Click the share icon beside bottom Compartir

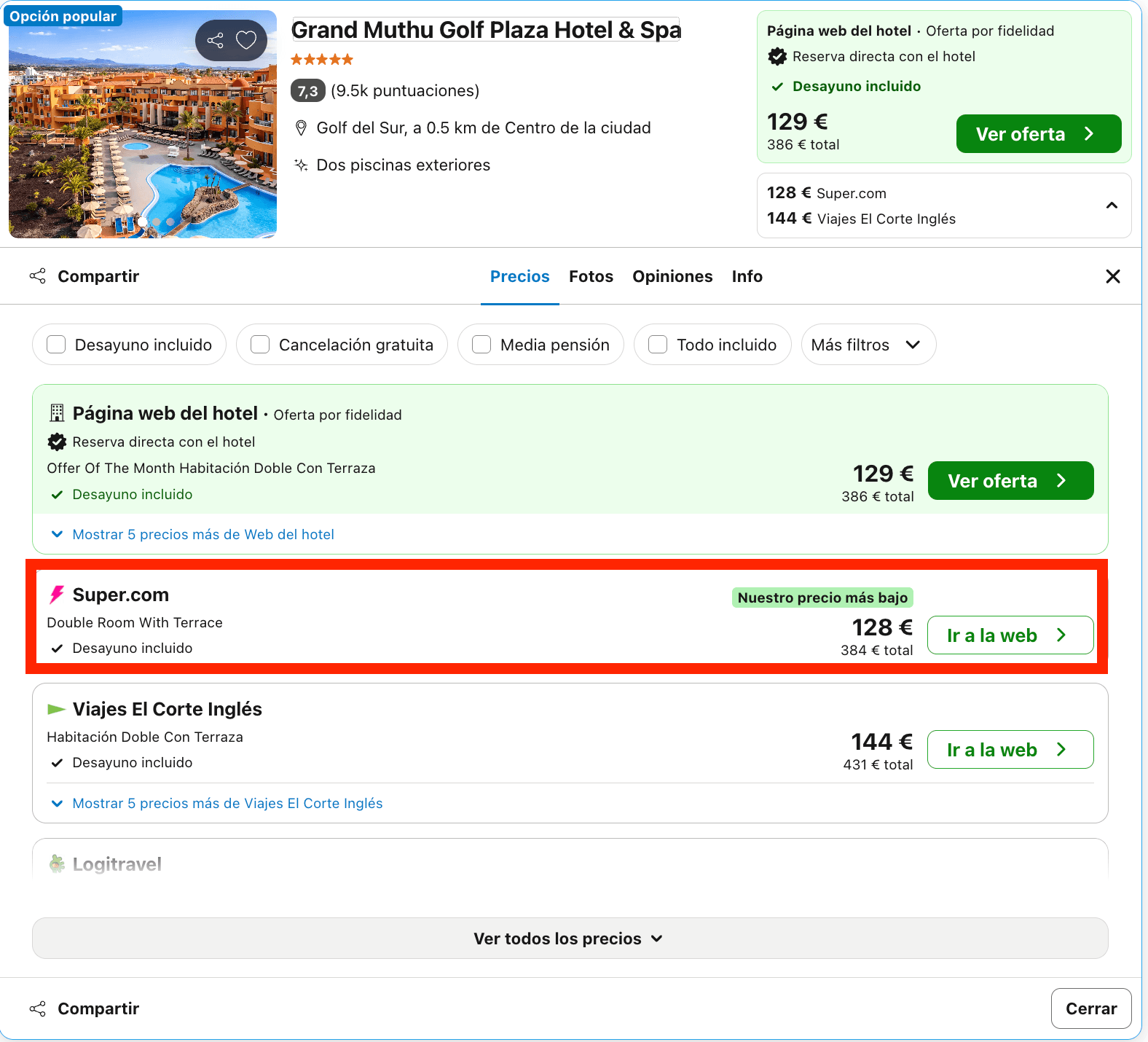pyautogui.click(x=38, y=1008)
